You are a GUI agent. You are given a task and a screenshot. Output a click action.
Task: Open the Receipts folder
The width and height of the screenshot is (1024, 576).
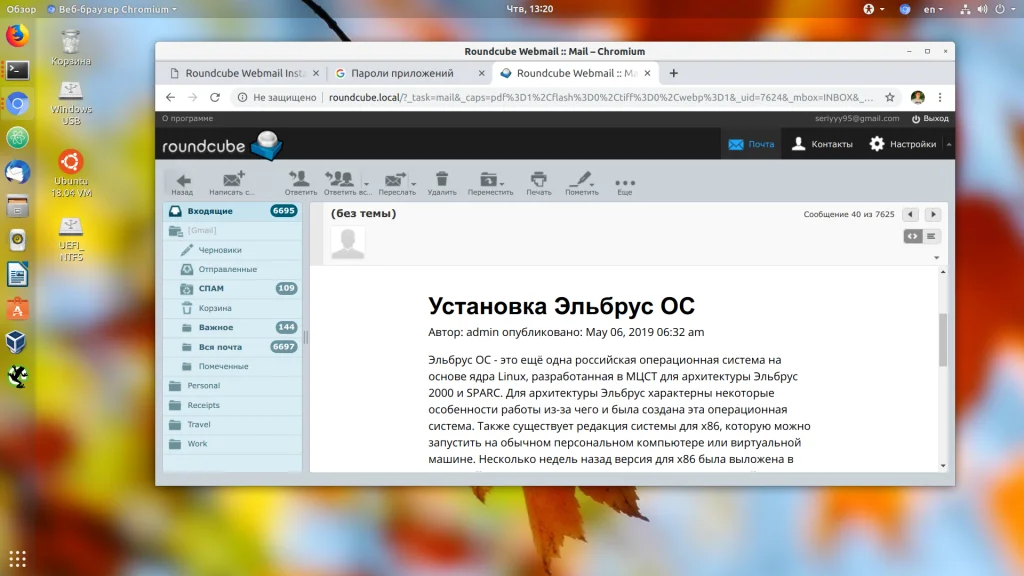[x=232, y=405]
